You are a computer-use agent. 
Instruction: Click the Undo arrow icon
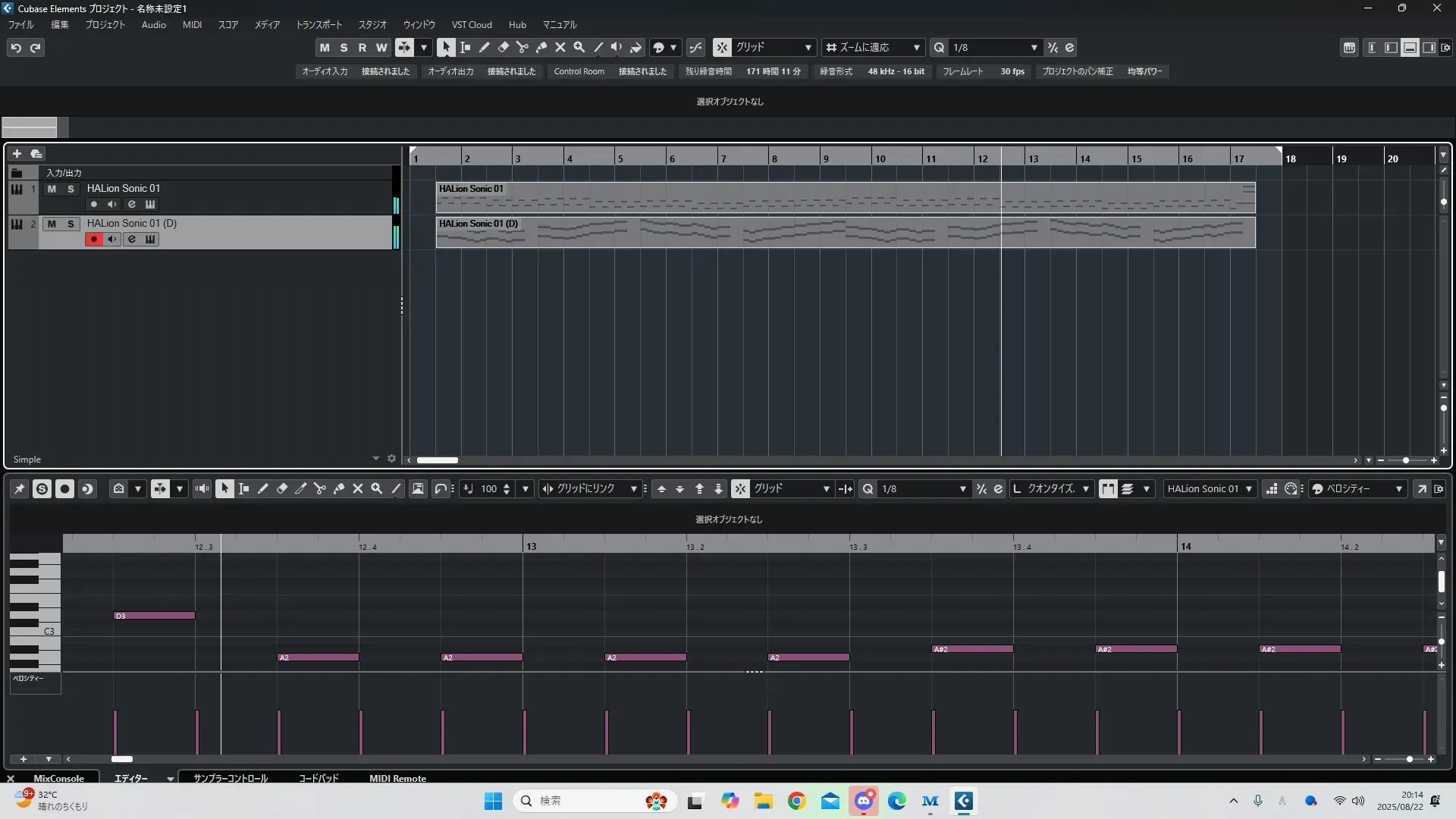[x=16, y=48]
